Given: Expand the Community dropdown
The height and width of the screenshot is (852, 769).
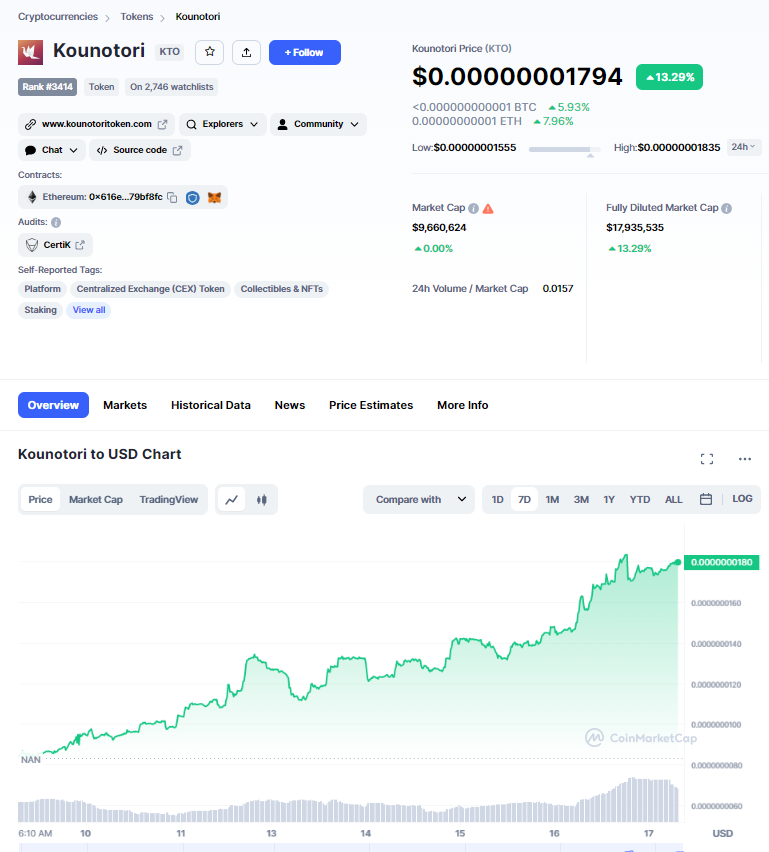Looking at the screenshot, I should click(318, 124).
